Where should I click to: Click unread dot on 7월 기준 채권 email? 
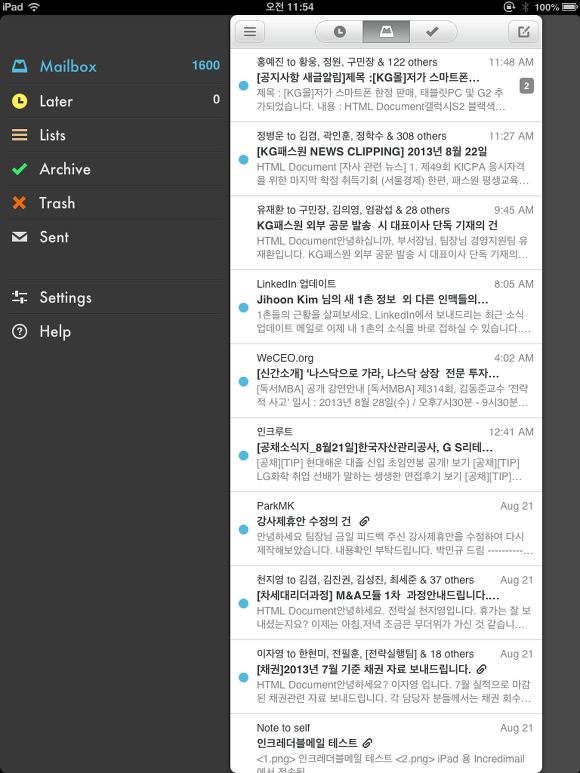[x=243, y=677]
